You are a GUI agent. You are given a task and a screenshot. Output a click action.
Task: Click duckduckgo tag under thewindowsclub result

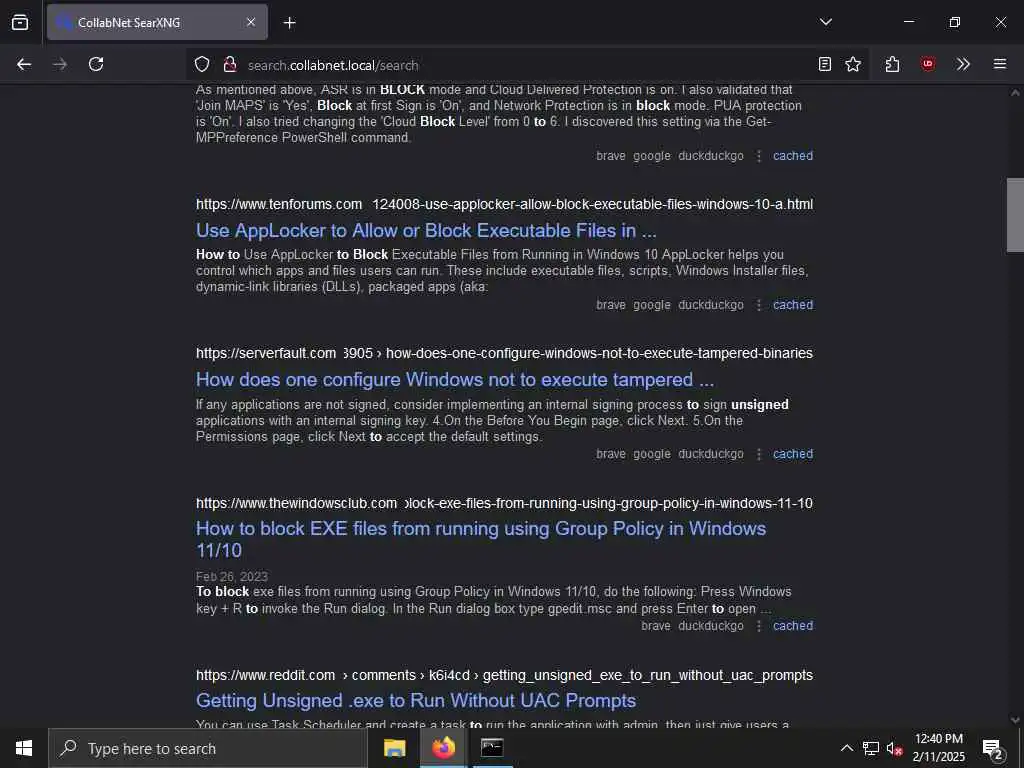711,626
